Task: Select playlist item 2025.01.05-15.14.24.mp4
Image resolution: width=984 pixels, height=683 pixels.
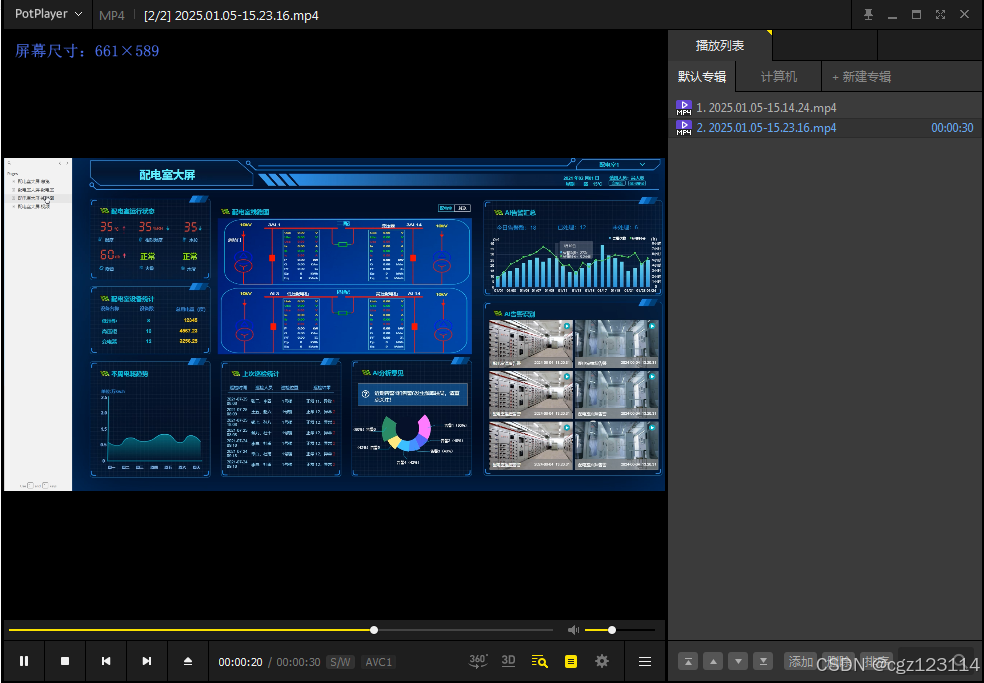Action: [825, 108]
